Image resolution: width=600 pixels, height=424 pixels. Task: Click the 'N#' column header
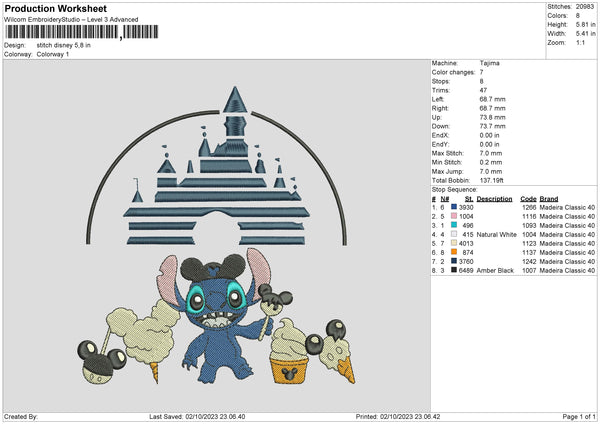pos(445,199)
